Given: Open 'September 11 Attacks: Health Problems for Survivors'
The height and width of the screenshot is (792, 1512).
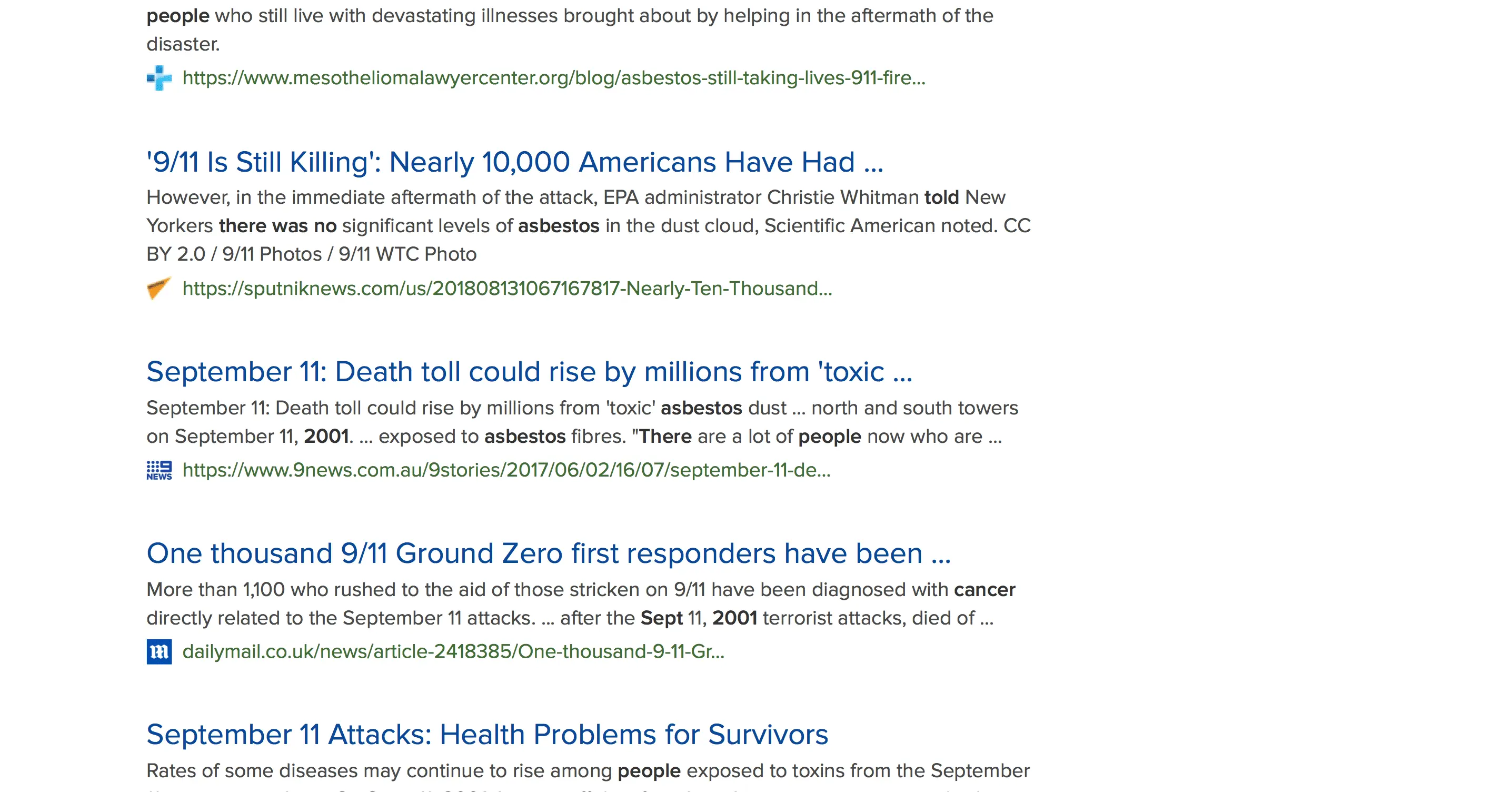Looking at the screenshot, I should (x=486, y=735).
